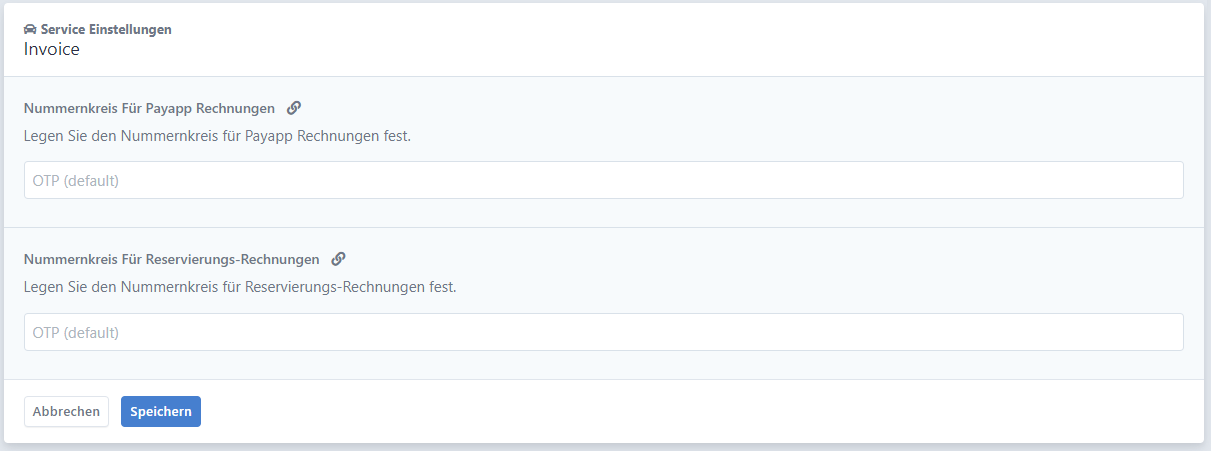The image size is (1211, 451).
Task: Click OTP (default) placeholder in first field
Action: pos(76,181)
